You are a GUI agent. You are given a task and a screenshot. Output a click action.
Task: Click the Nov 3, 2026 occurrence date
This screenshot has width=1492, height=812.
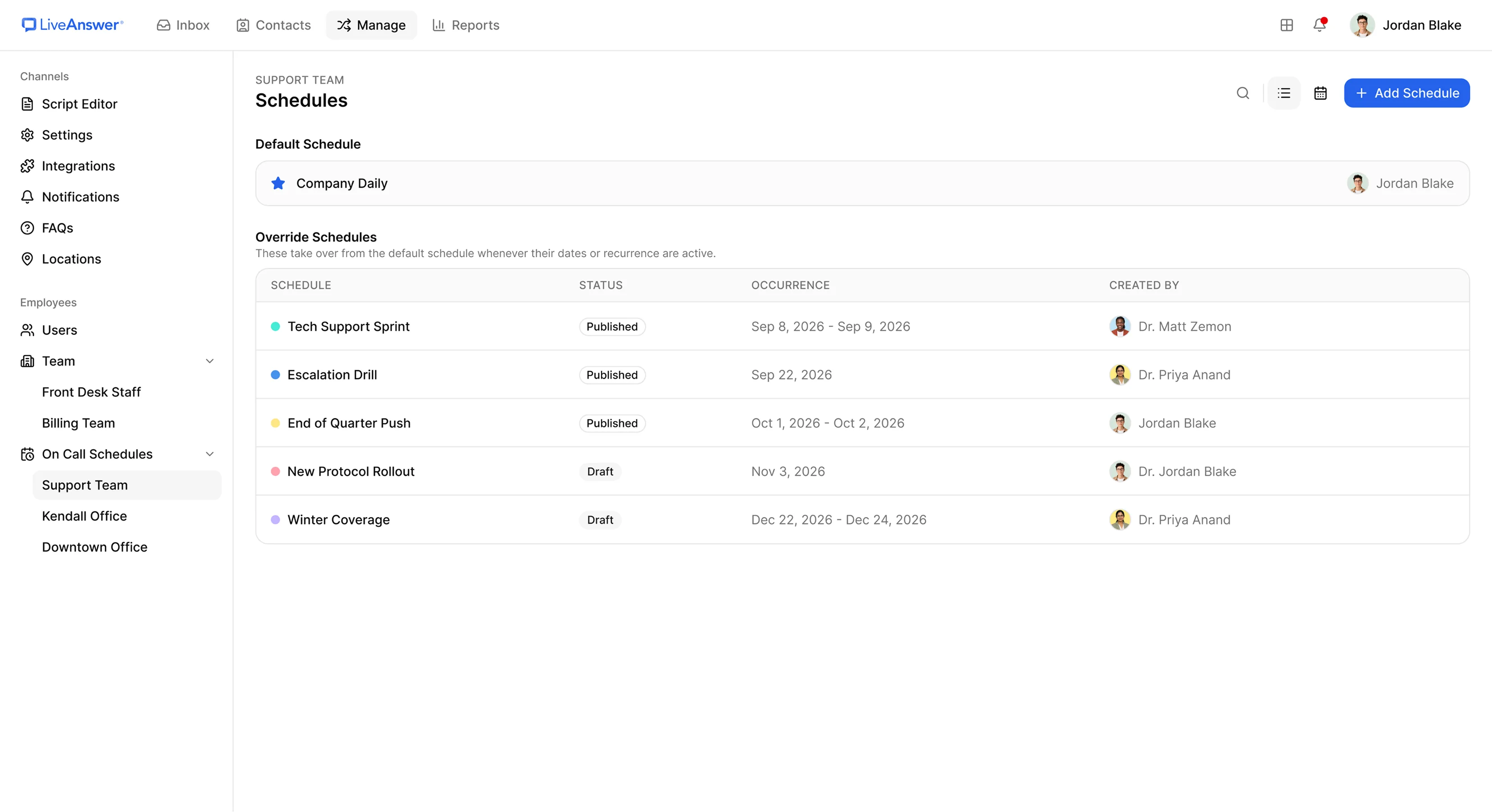coord(788,472)
